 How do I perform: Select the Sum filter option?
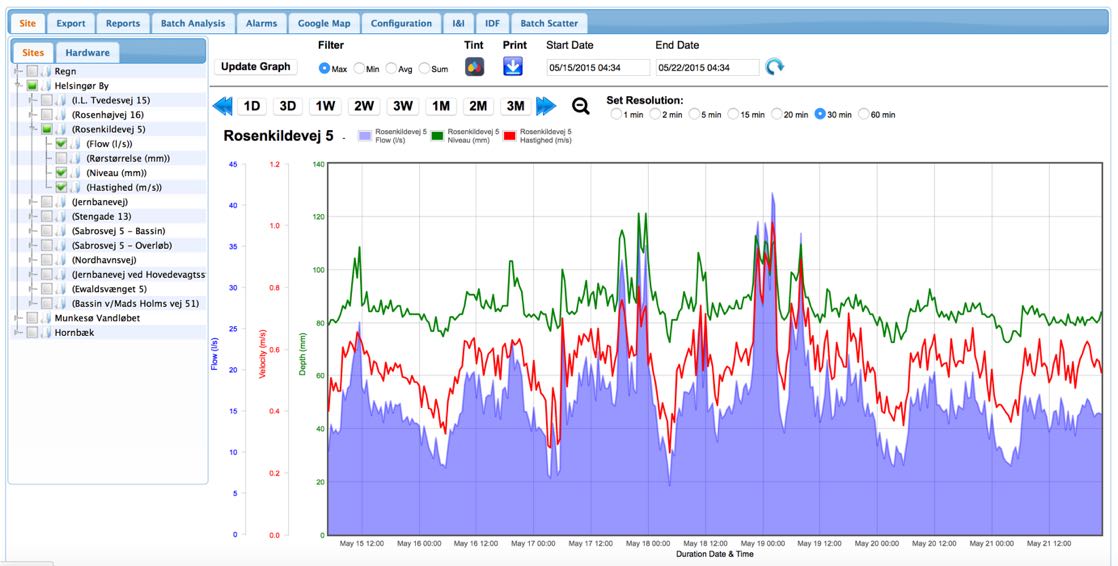424,68
